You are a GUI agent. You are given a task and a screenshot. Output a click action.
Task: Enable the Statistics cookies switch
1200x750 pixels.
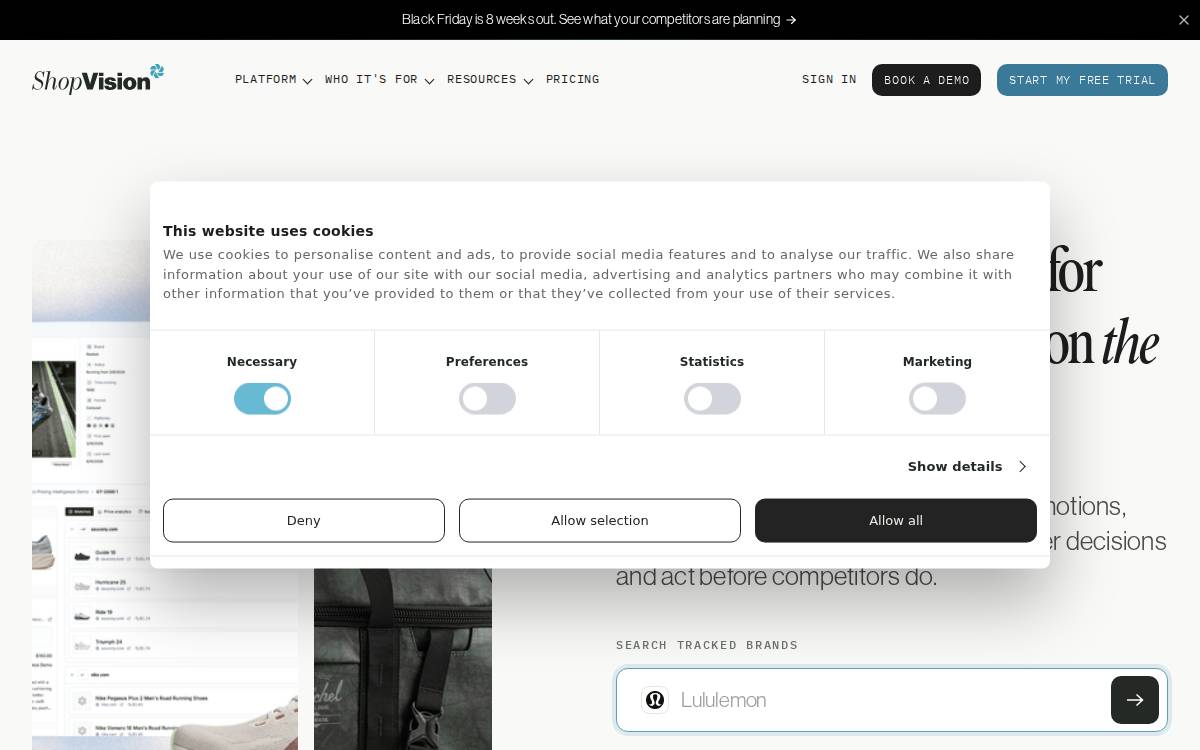(x=712, y=399)
